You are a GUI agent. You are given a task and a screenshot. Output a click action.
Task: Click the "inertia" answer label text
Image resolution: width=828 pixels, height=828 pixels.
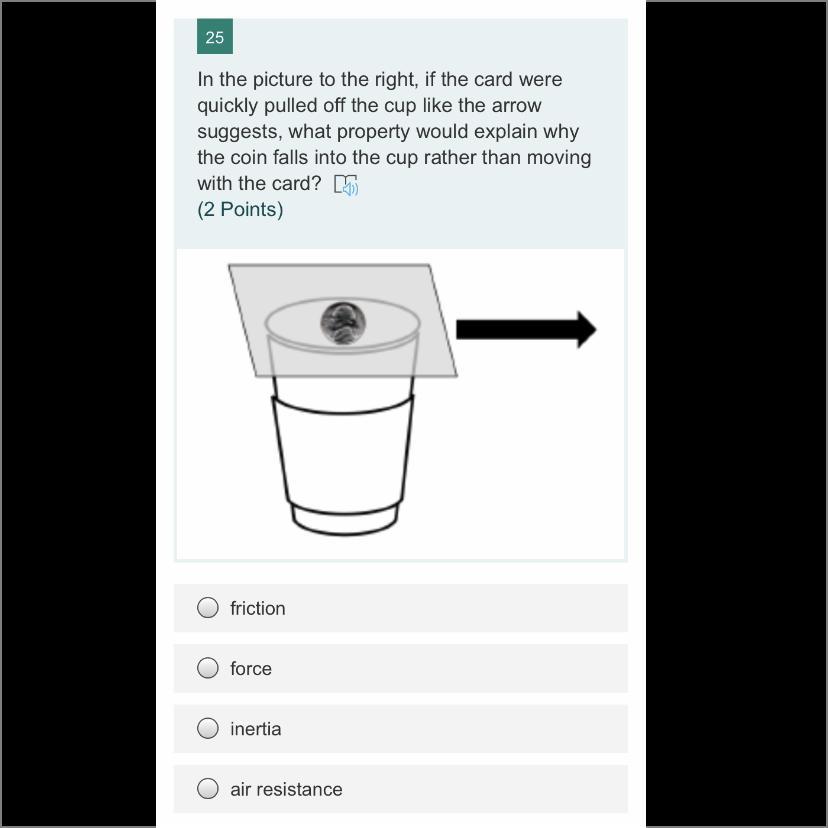[256, 729]
